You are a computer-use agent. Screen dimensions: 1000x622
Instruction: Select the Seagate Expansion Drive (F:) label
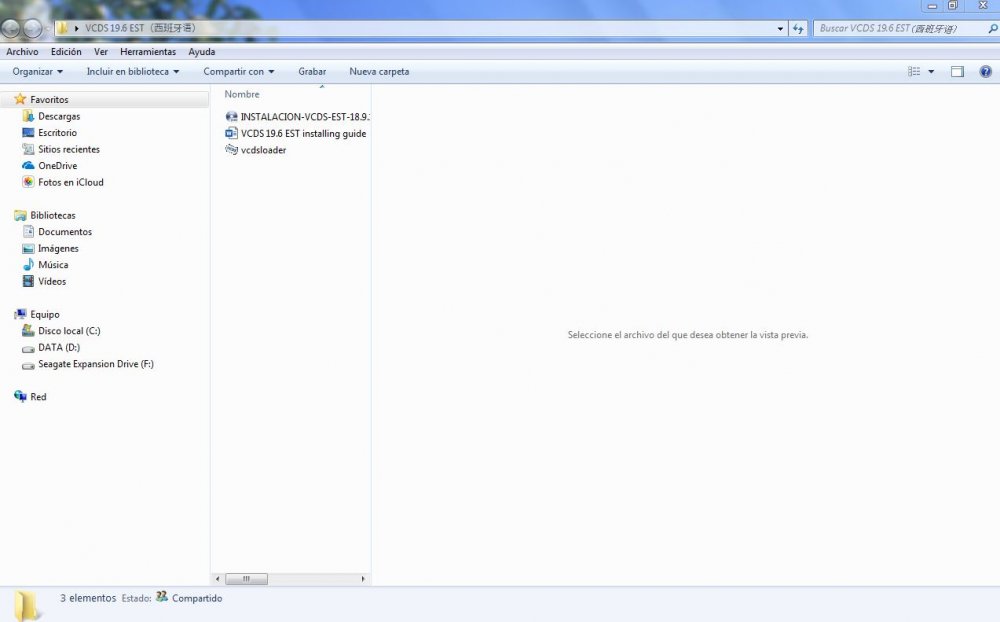[96, 364]
